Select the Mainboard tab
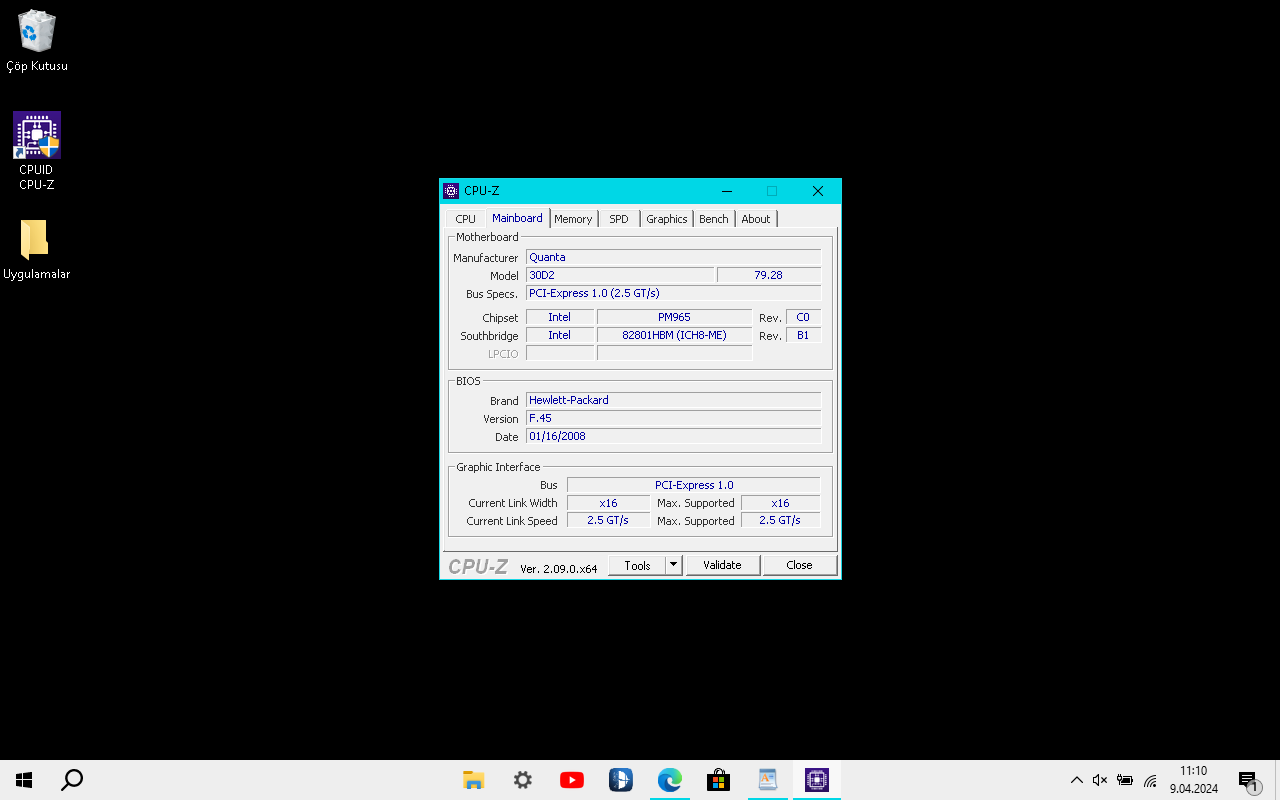Screen dimensions: 1280x800 517,218
